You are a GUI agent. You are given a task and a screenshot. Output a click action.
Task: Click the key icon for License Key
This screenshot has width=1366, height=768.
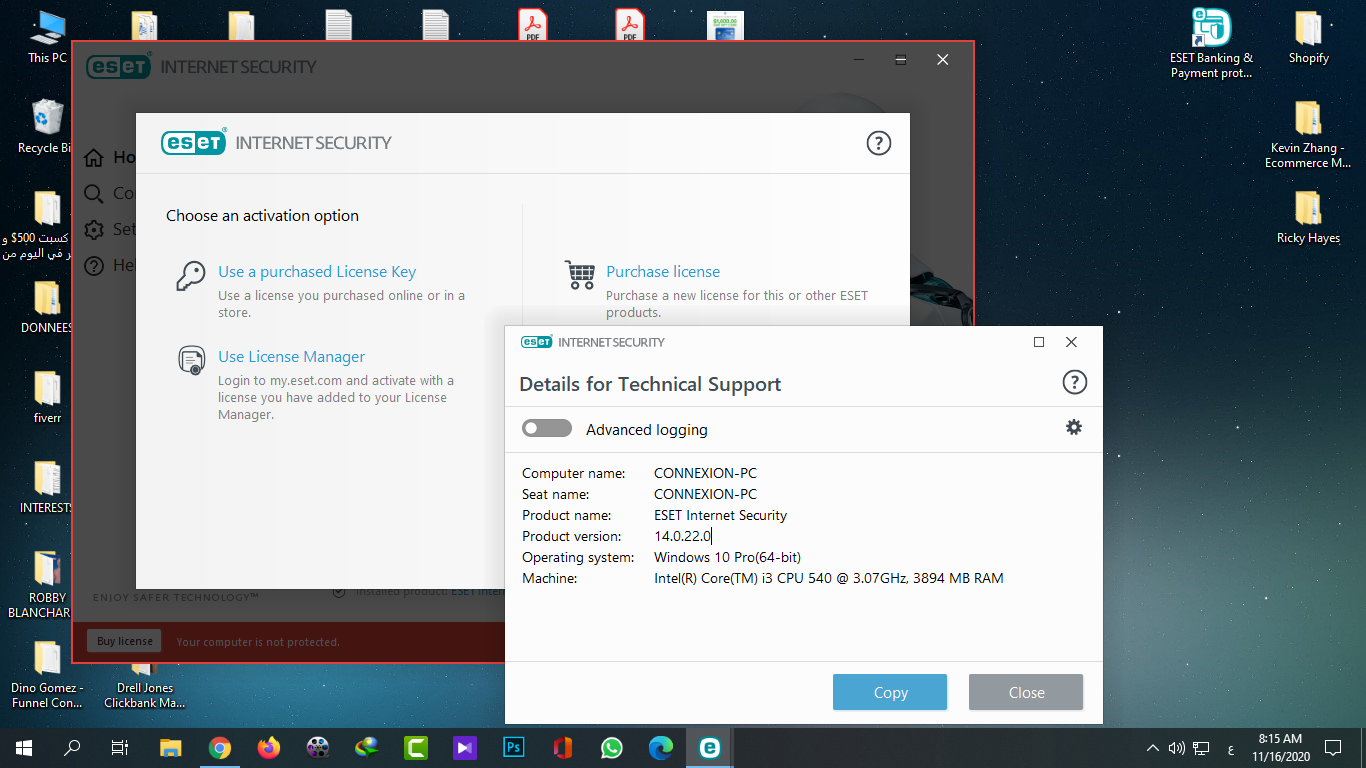point(190,276)
